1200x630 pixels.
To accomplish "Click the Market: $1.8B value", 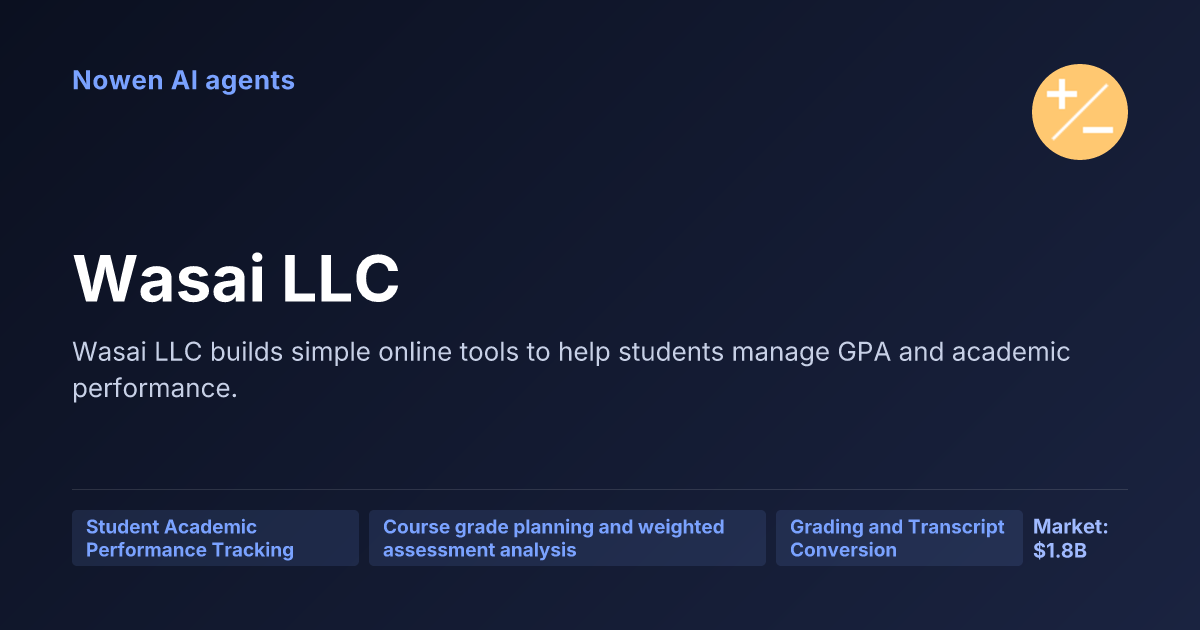I will point(1070,538).
